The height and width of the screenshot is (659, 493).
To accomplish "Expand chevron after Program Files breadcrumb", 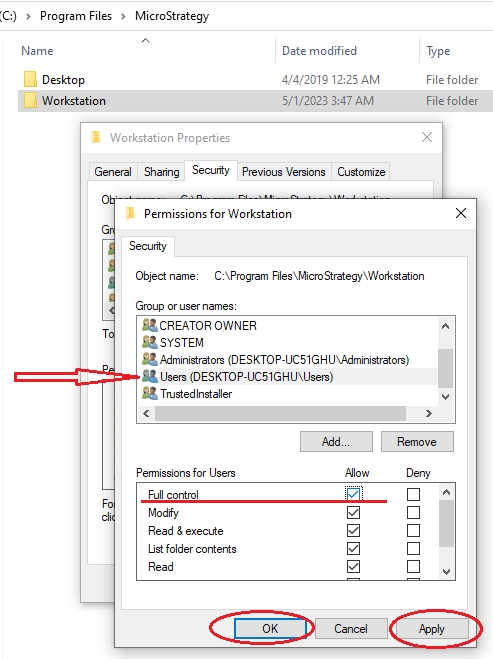I will pyautogui.click(x=123, y=16).
